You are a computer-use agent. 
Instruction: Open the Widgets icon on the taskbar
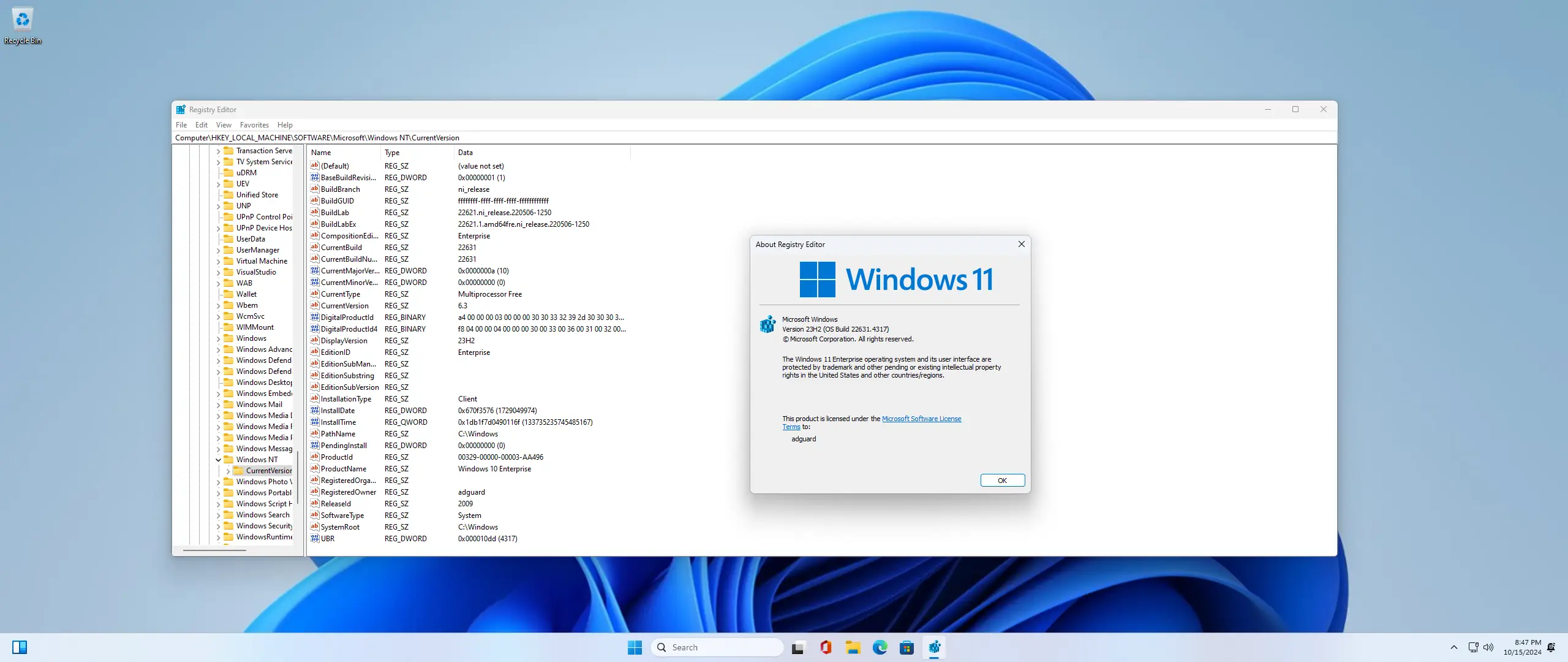pos(20,647)
